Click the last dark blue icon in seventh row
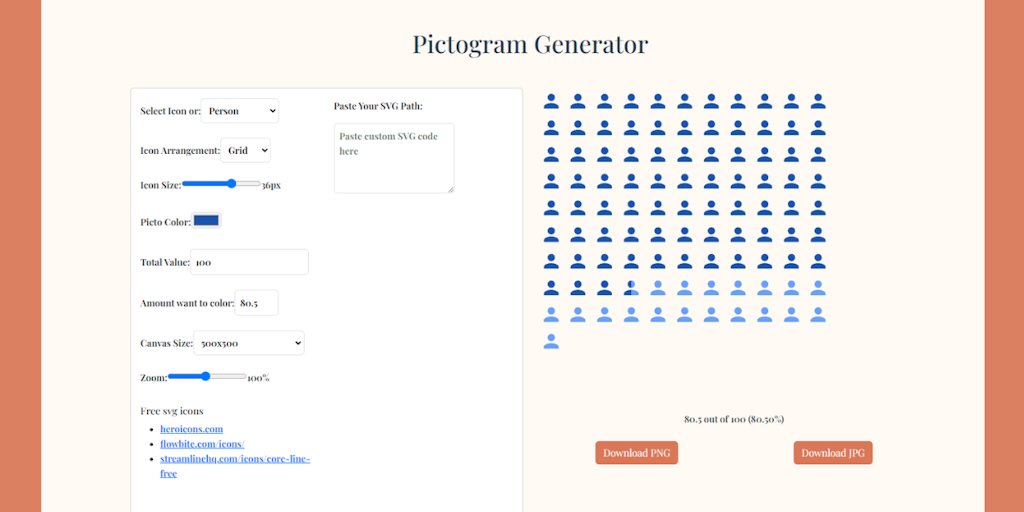This screenshot has width=1024, height=512. 818,261
